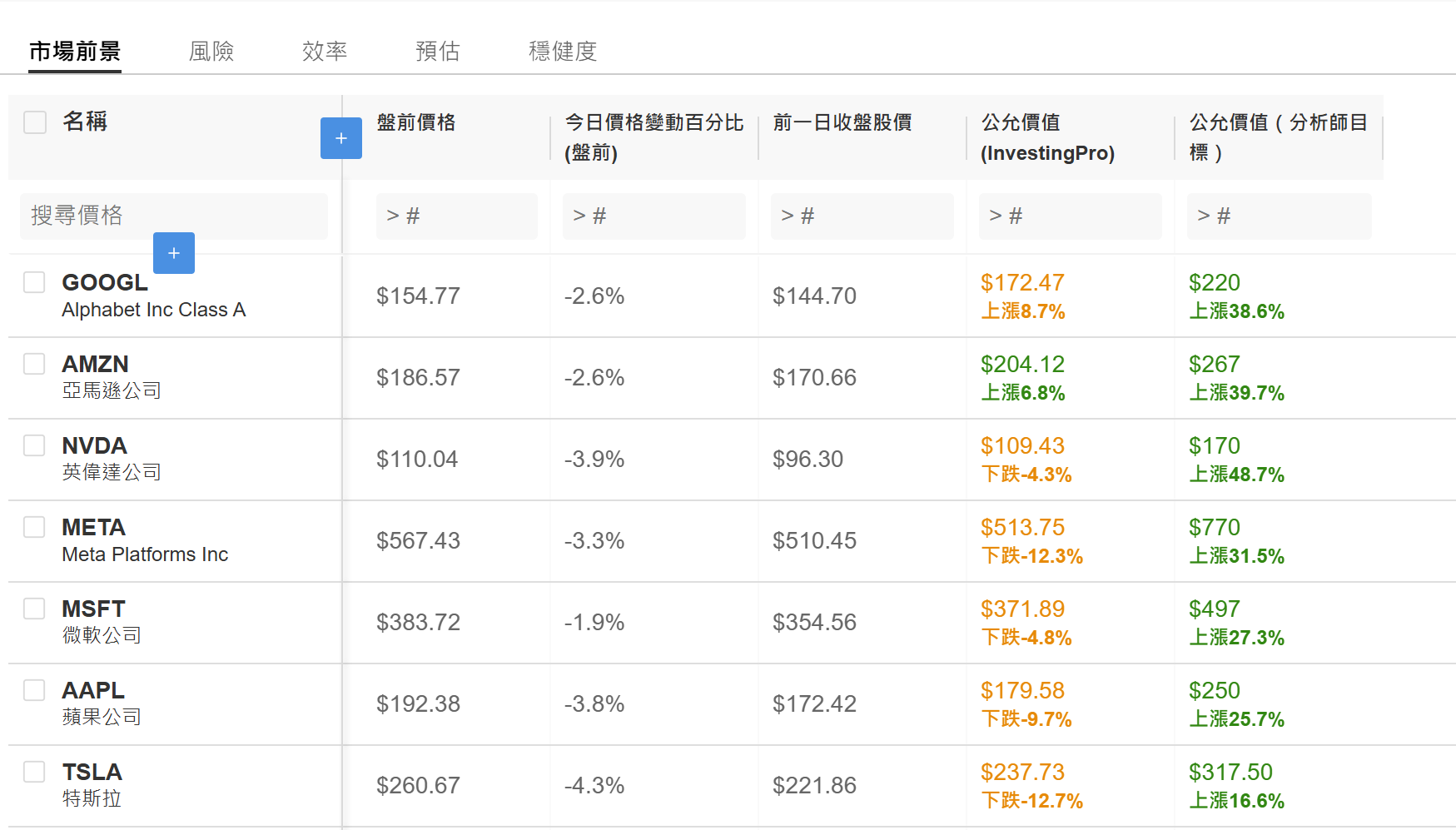Check the META row checkbox
Image resolution: width=1456 pixels, height=830 pixels.
[34, 527]
